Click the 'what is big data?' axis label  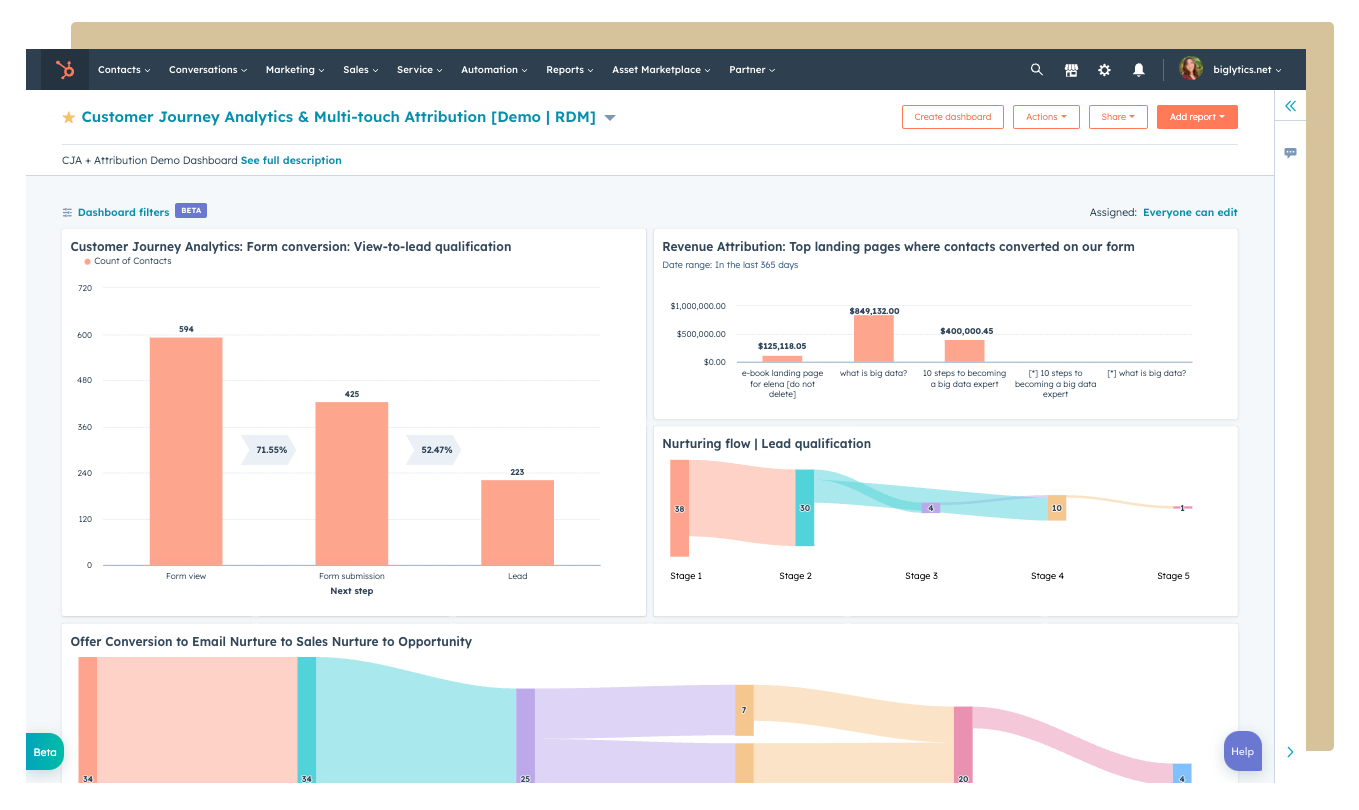point(874,373)
